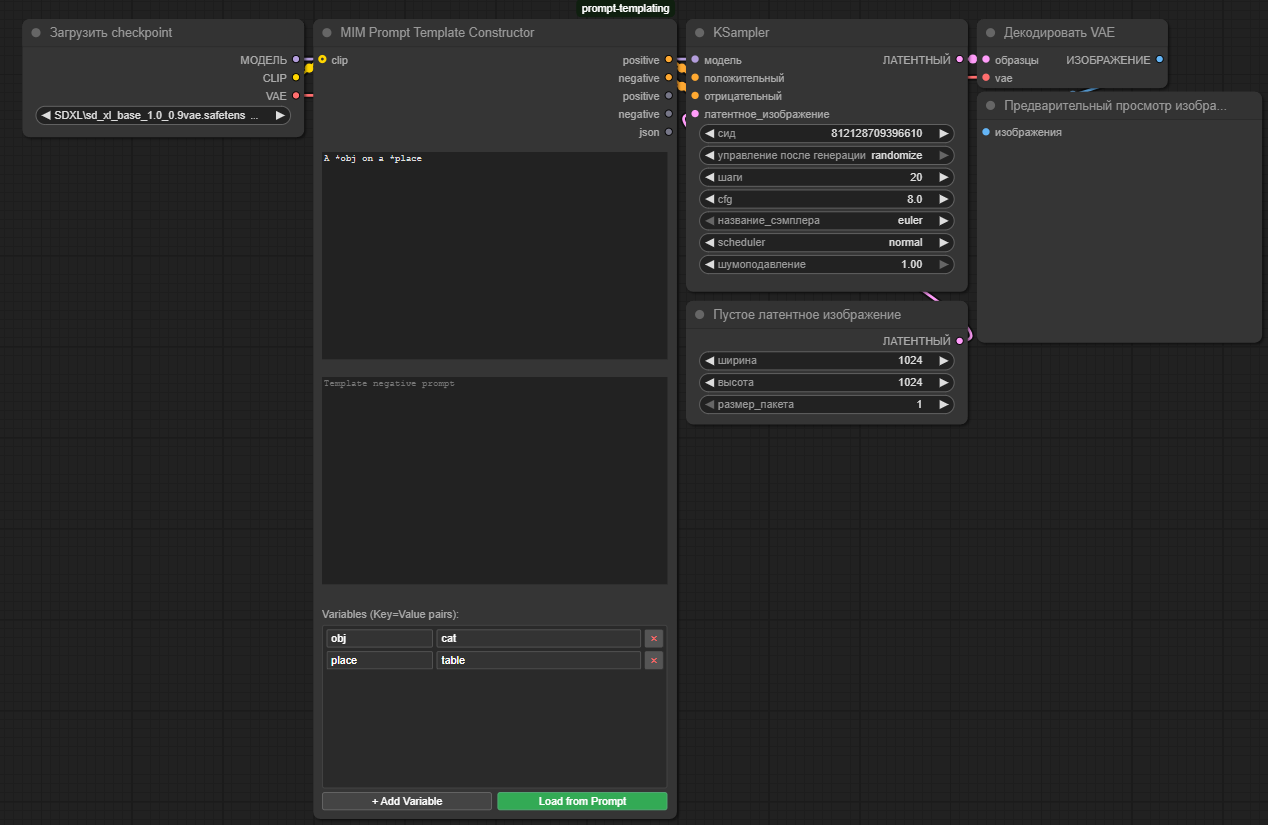Click the VAE output socket on checkpoint node

(x=296, y=96)
